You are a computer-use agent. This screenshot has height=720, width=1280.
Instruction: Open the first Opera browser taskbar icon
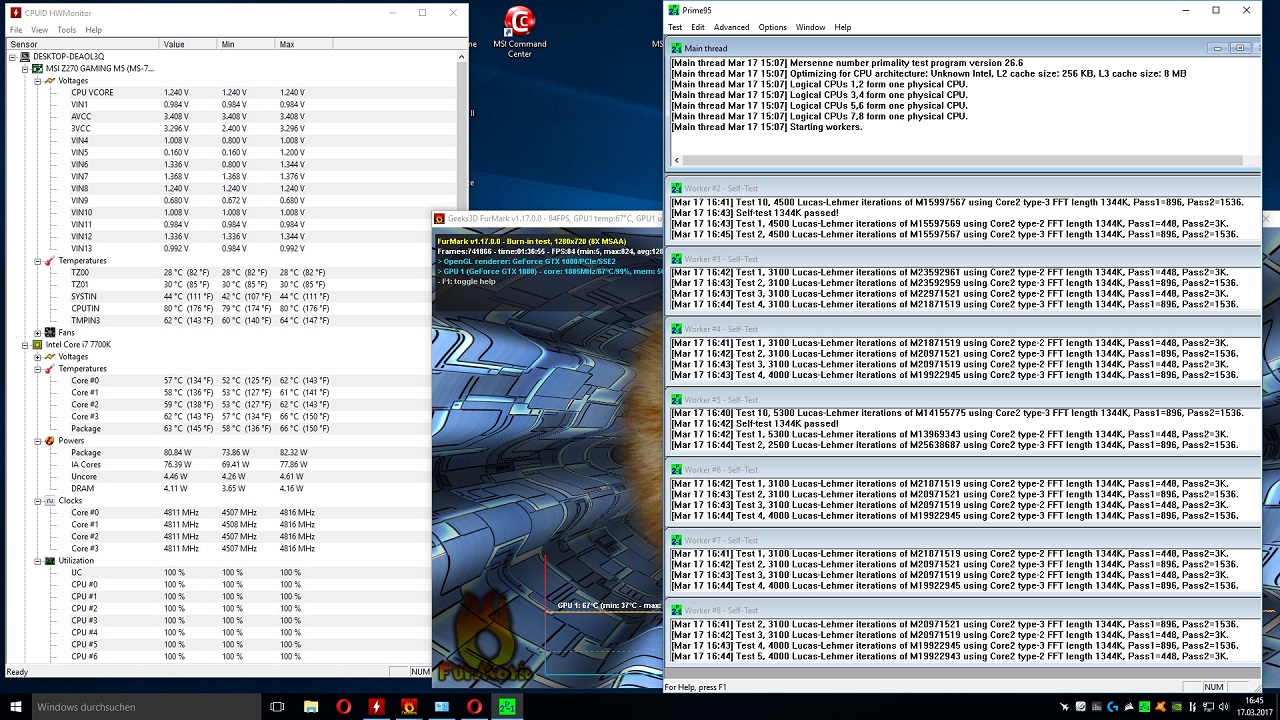[343, 706]
